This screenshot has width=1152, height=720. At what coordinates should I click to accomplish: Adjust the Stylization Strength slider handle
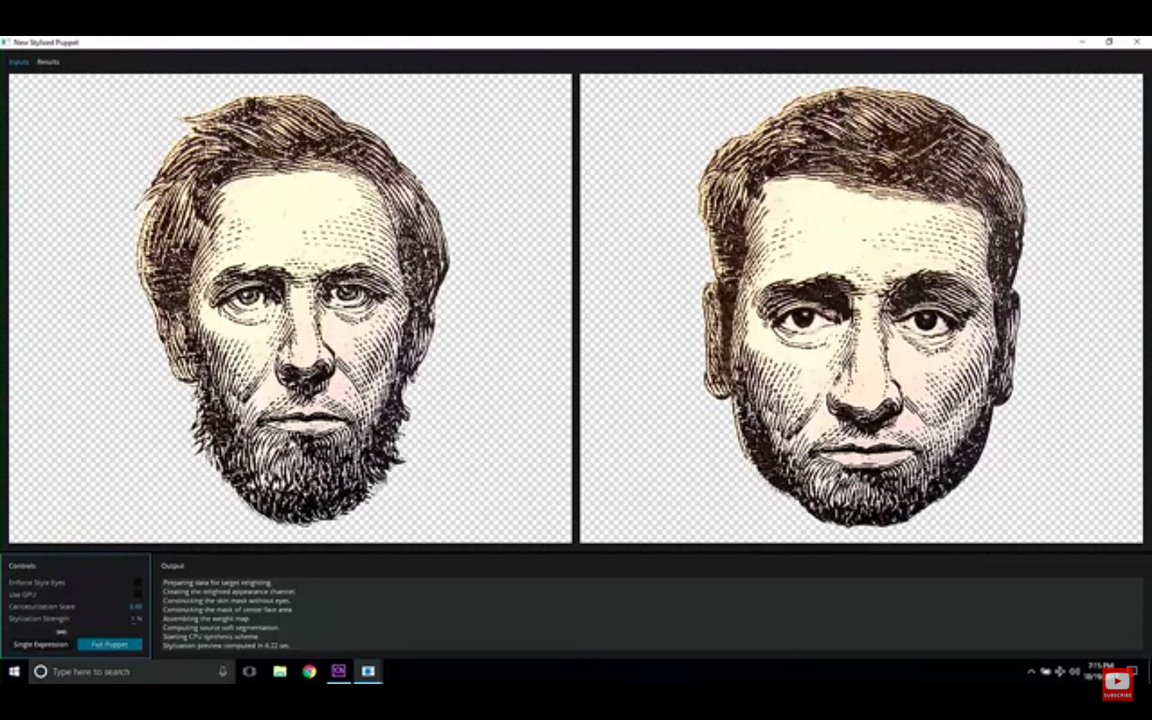click(x=61, y=632)
